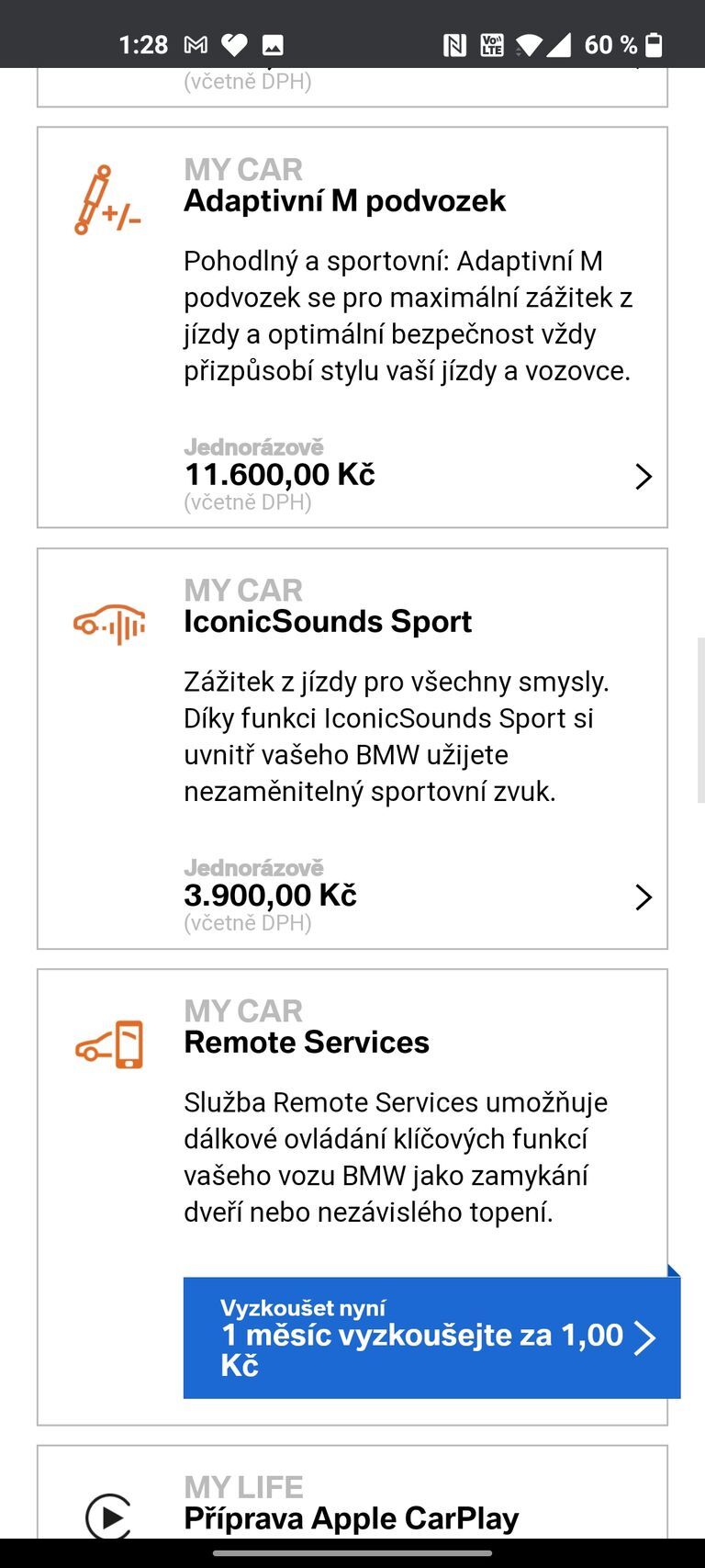Expand Adaptivní M podvozek with its chevron
Viewport: 705px width, 1568px height.
[x=643, y=476]
